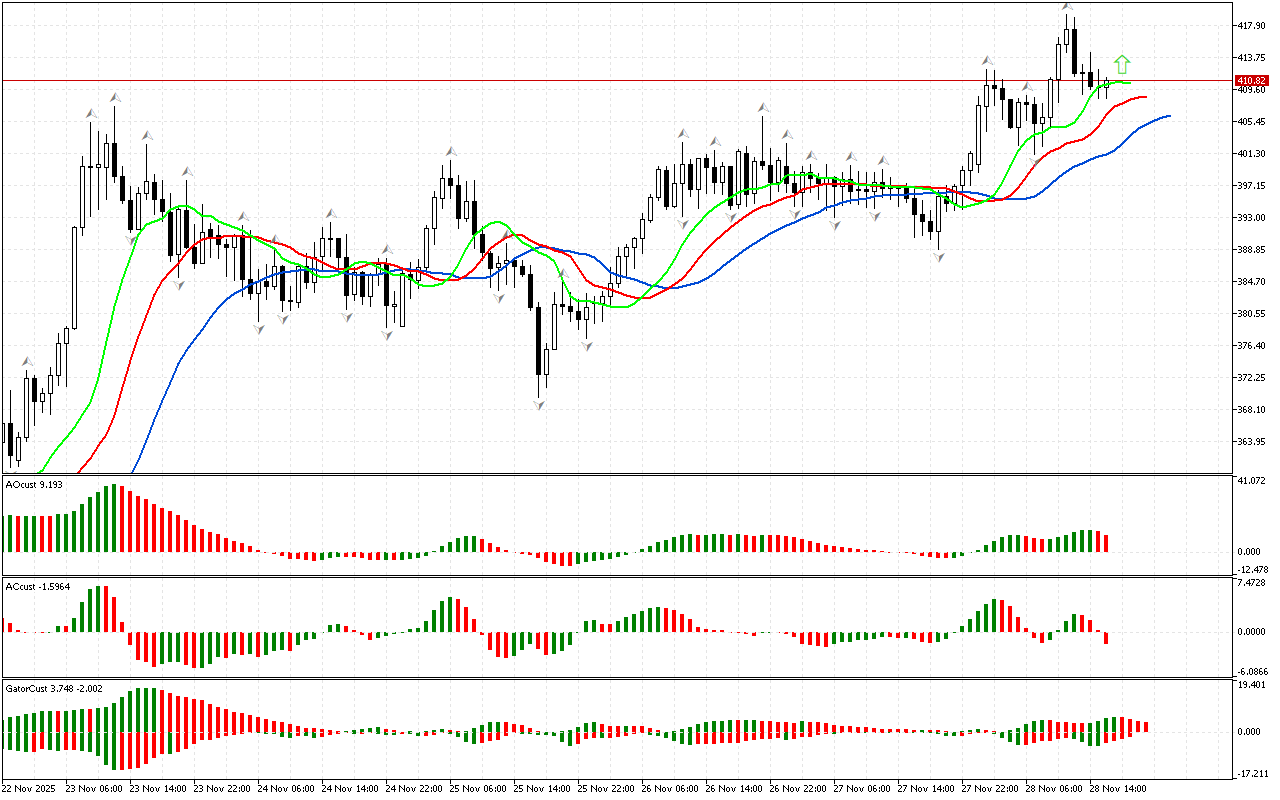Click the green up arrow signal icon
The image size is (1280, 800).
click(x=1122, y=65)
